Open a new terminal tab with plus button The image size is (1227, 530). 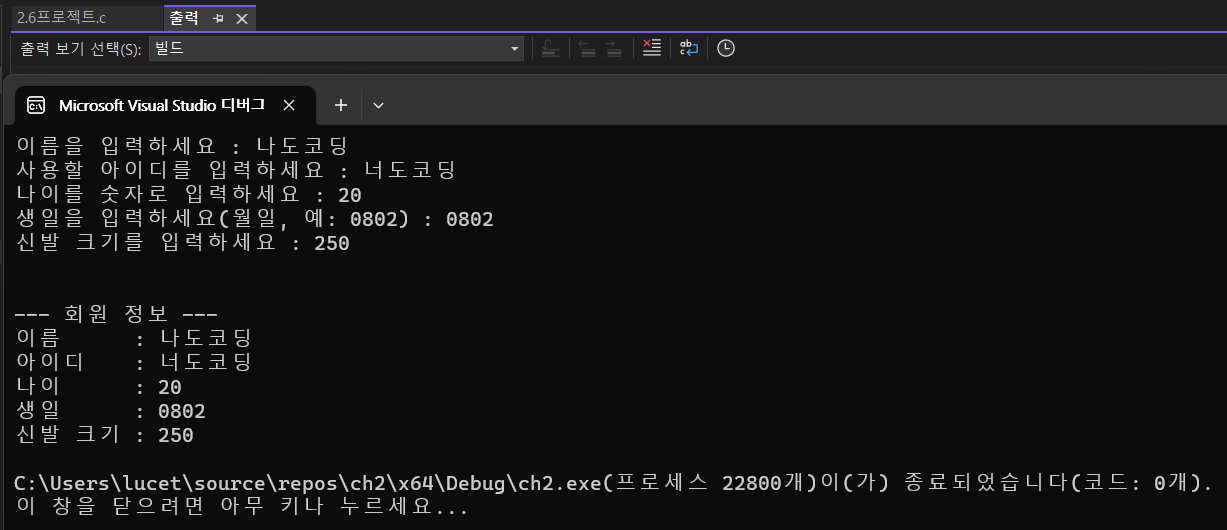pos(340,105)
